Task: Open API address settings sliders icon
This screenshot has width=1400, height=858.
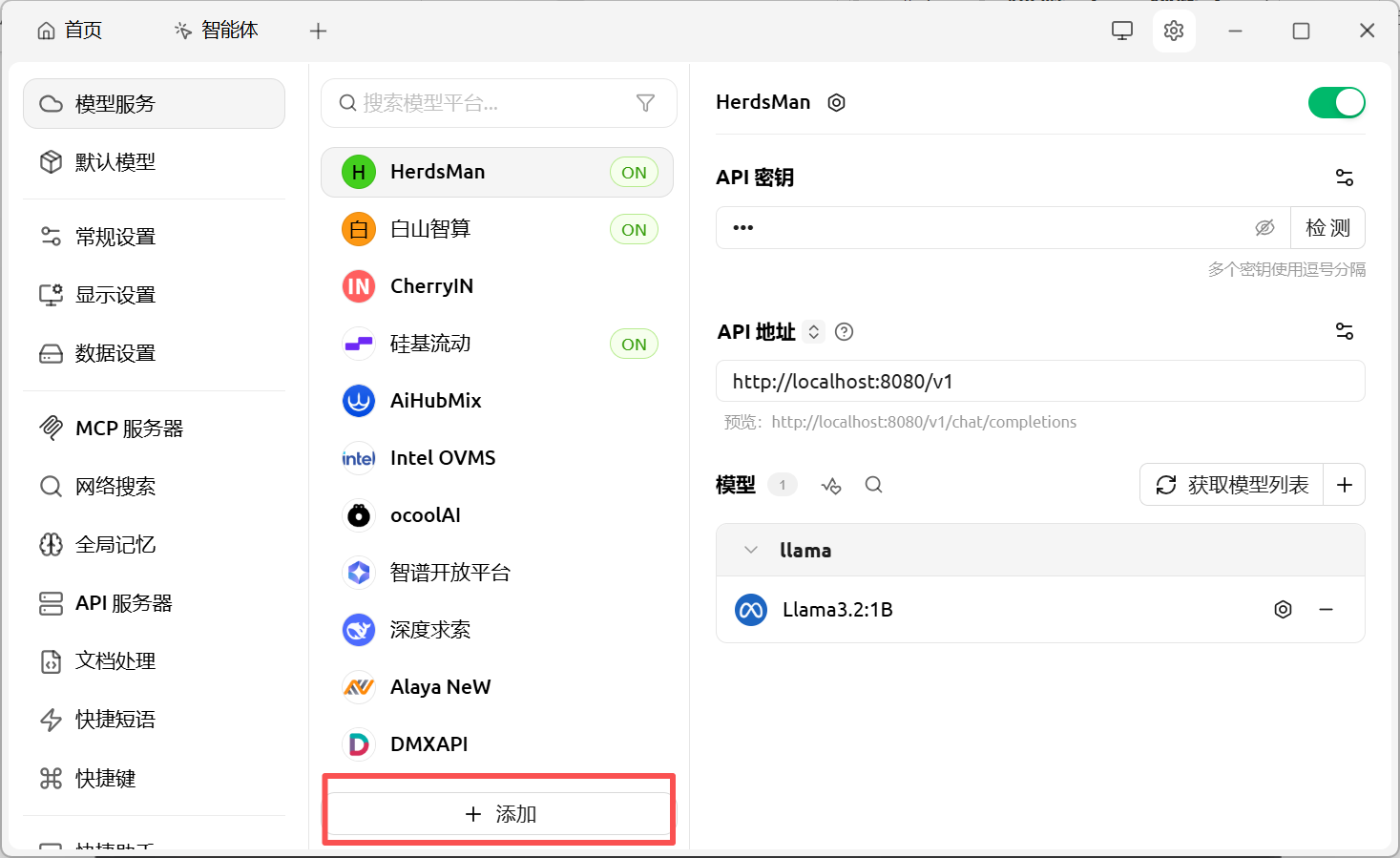Action: (x=1345, y=331)
